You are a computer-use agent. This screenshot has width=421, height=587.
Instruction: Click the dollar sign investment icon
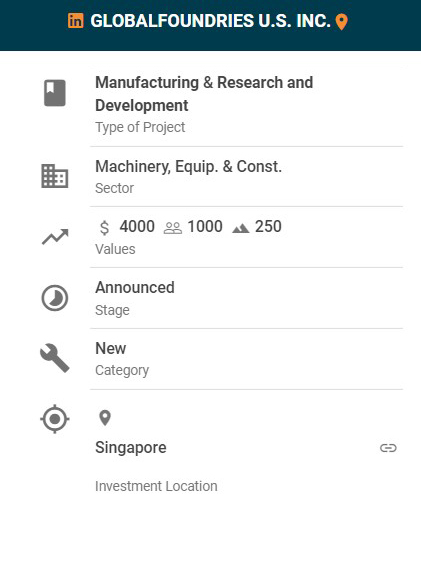click(x=105, y=228)
